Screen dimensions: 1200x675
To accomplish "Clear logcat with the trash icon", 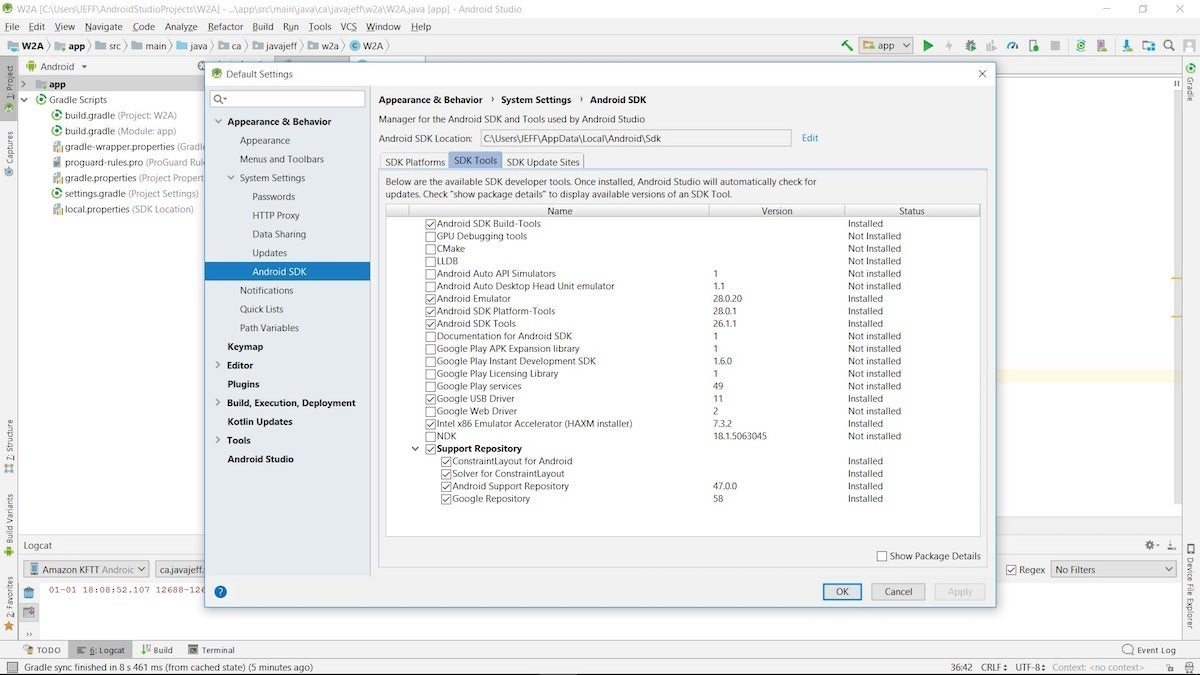I will click(x=29, y=592).
